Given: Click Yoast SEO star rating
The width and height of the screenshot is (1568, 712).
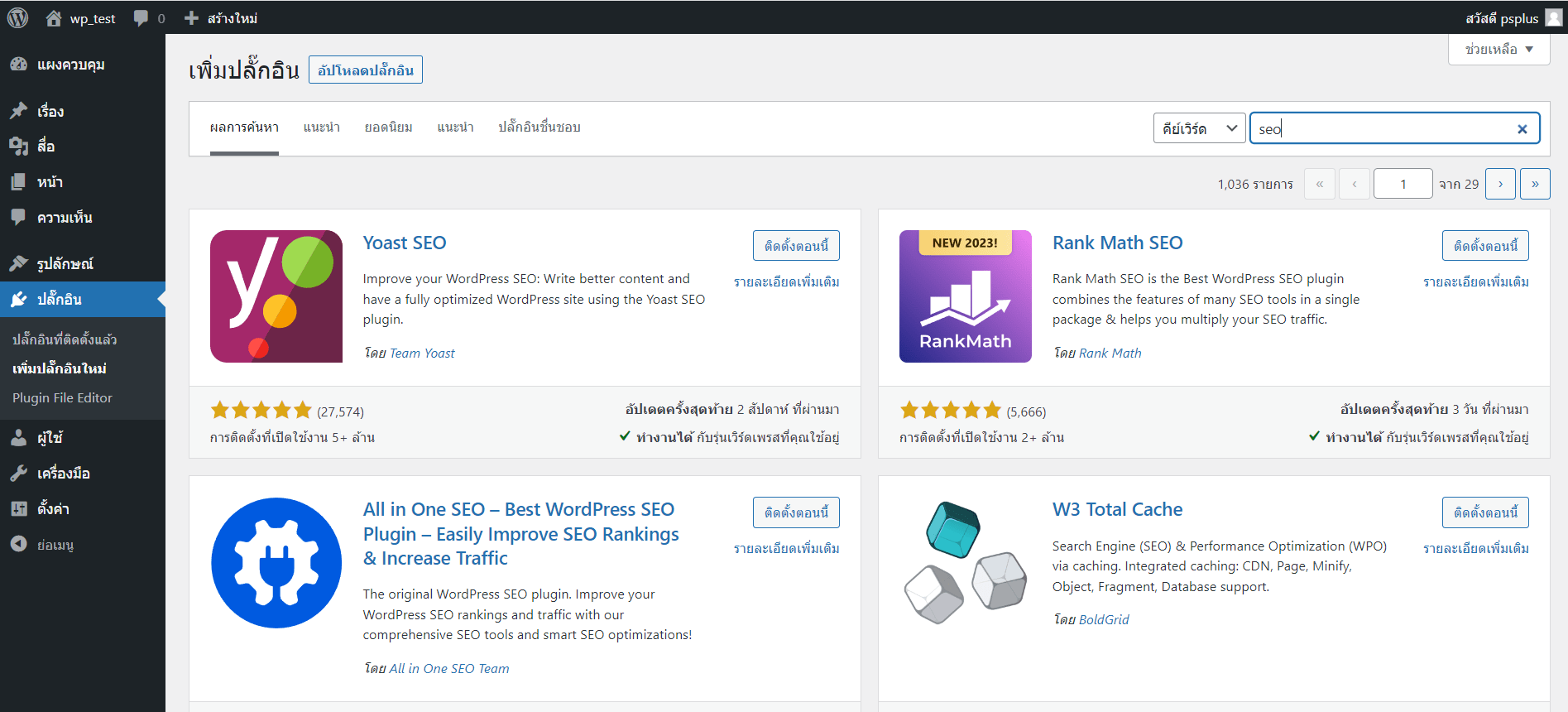Looking at the screenshot, I should point(261,410).
